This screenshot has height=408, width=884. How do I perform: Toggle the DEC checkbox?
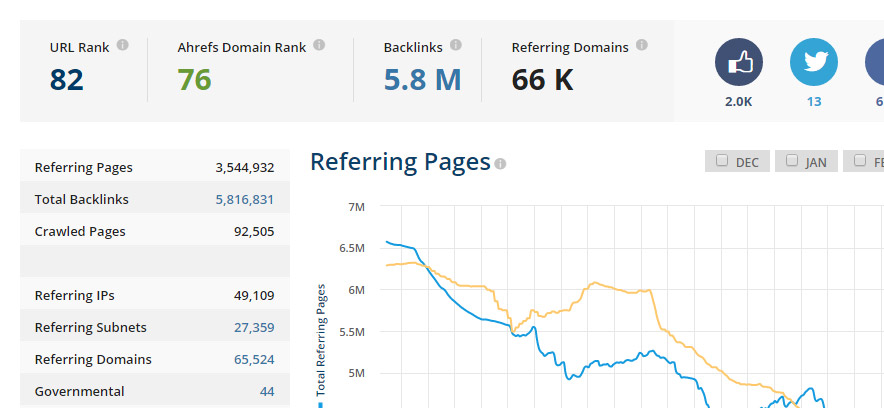[x=722, y=161]
